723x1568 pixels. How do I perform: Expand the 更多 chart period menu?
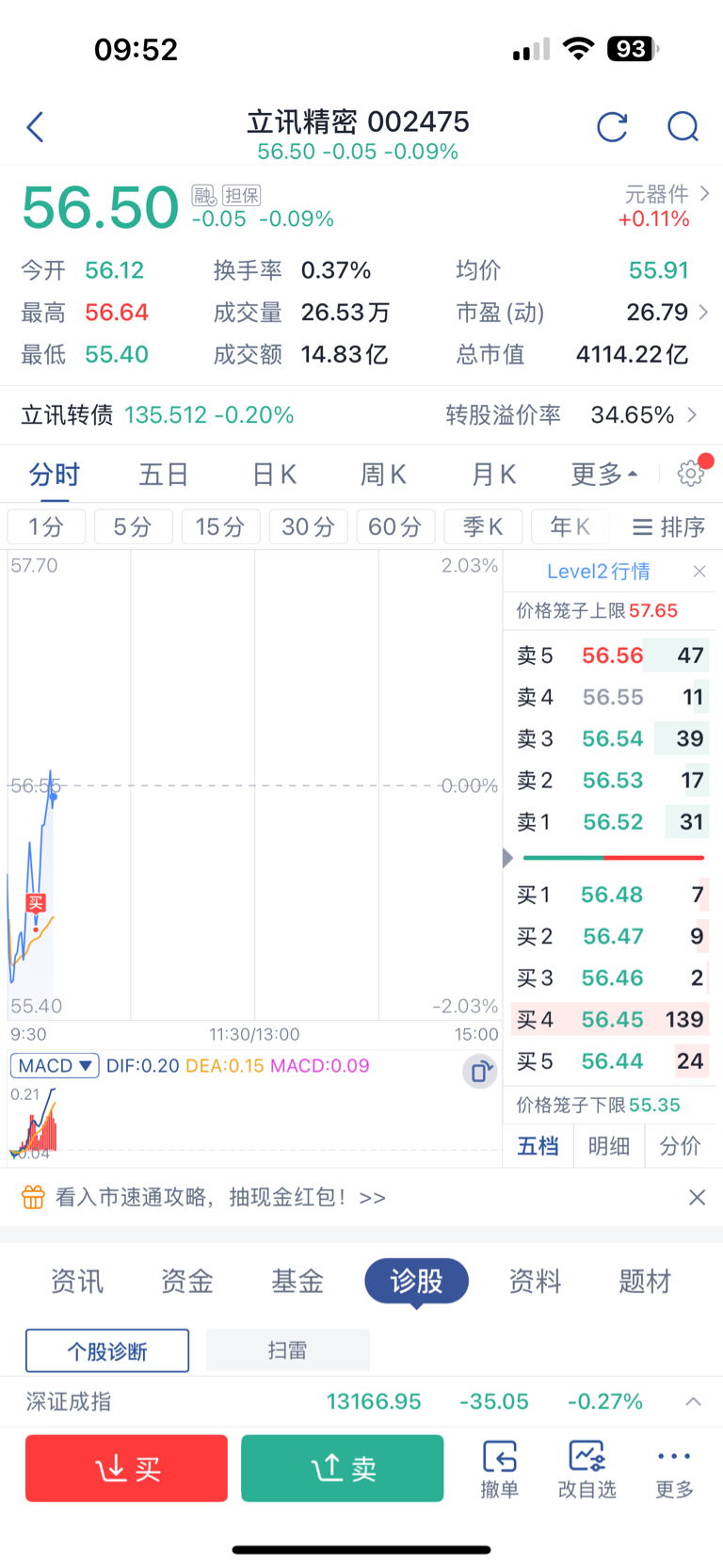pyautogui.click(x=604, y=474)
